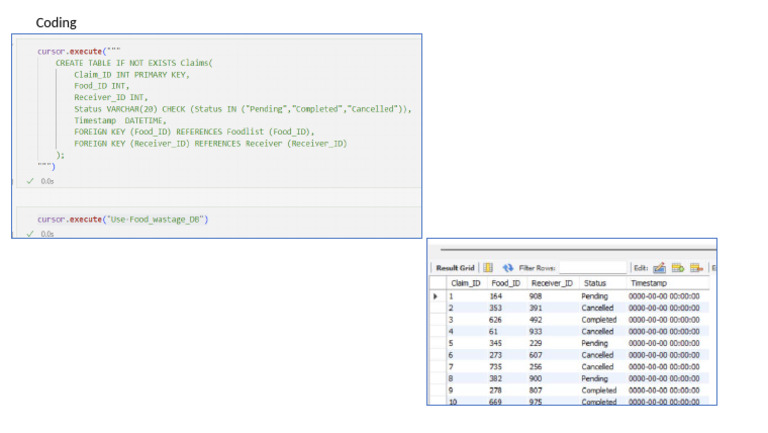Viewport: 768px width, 433px height.
Task: Click the FOREIGN KEY Receiver_ID REFERENCES Receiver line
Action: (210, 144)
